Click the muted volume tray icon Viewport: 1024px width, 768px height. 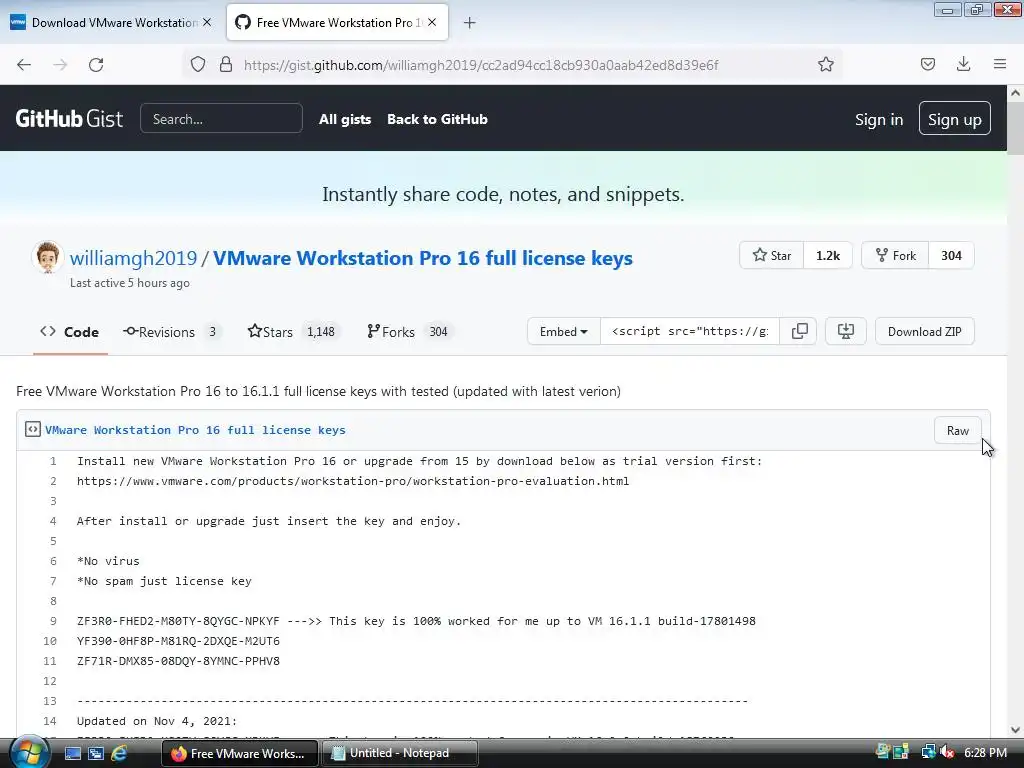(947, 752)
